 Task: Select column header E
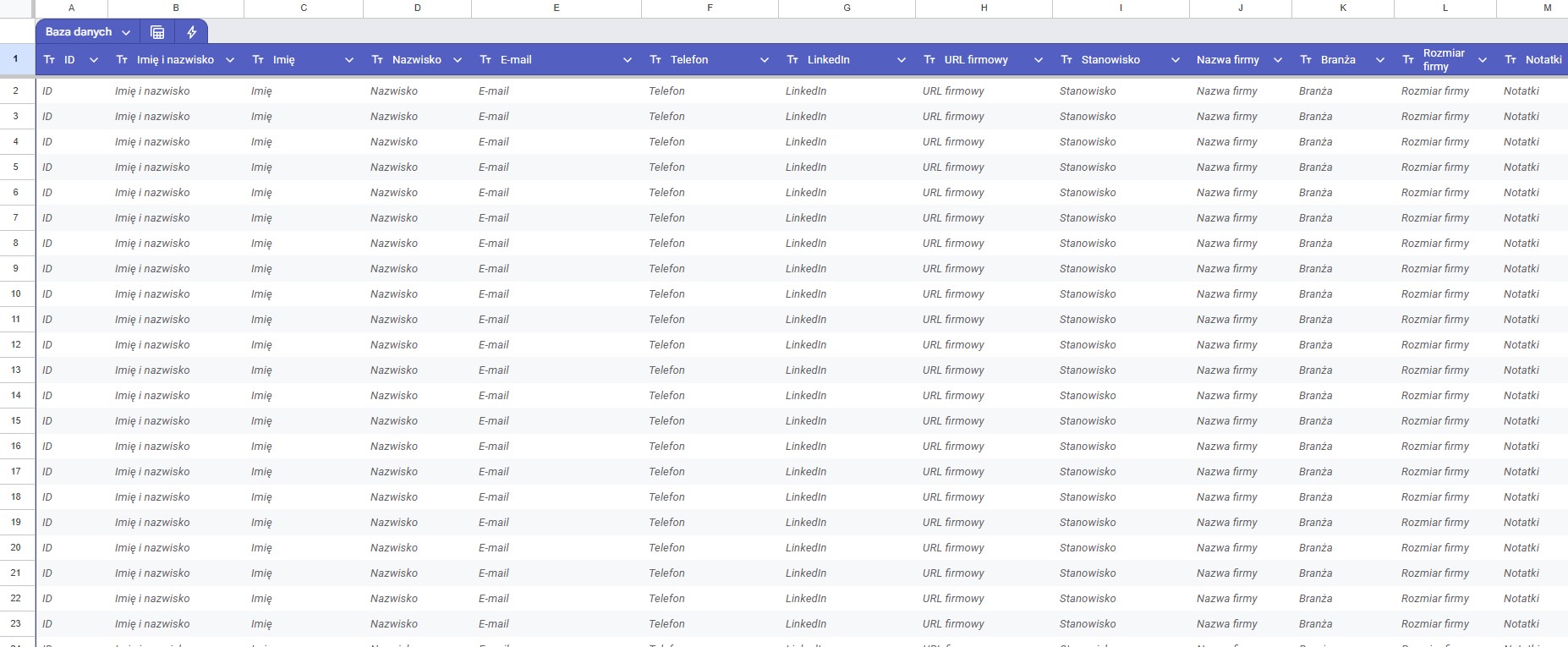click(556, 8)
